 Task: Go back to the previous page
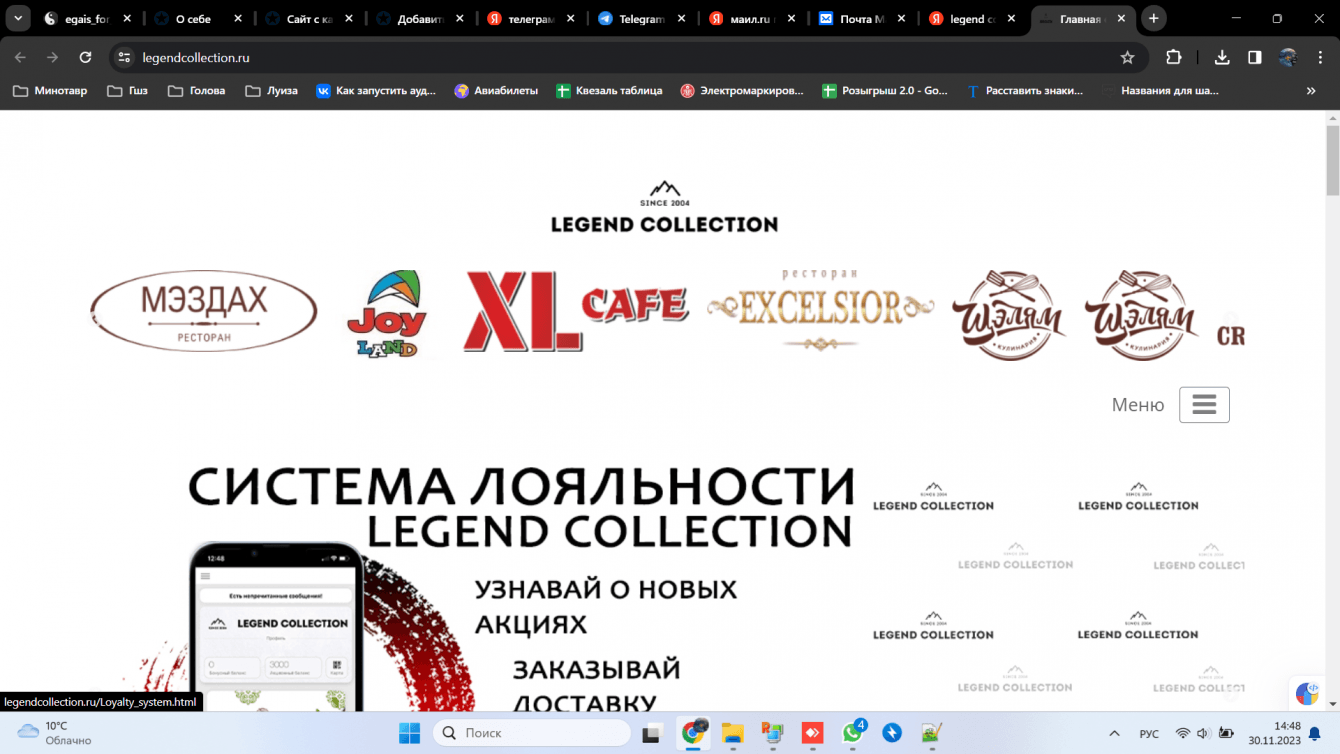(x=20, y=58)
